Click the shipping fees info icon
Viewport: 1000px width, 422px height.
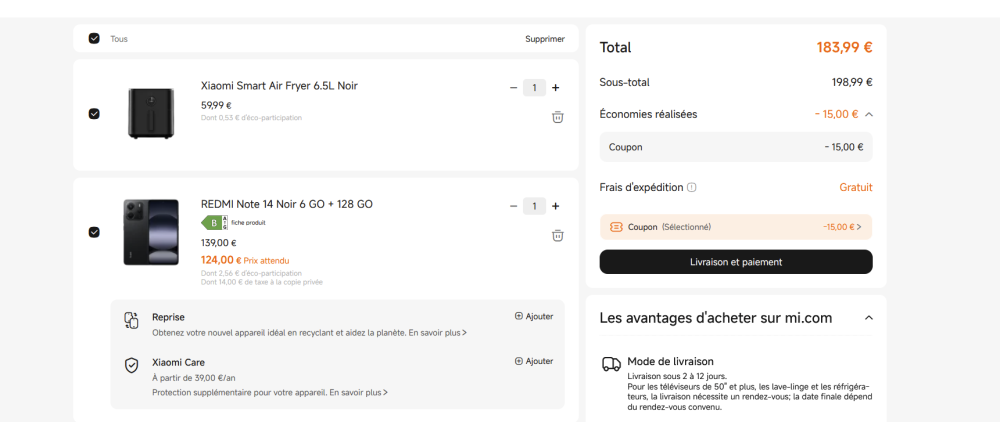pyautogui.click(x=692, y=187)
